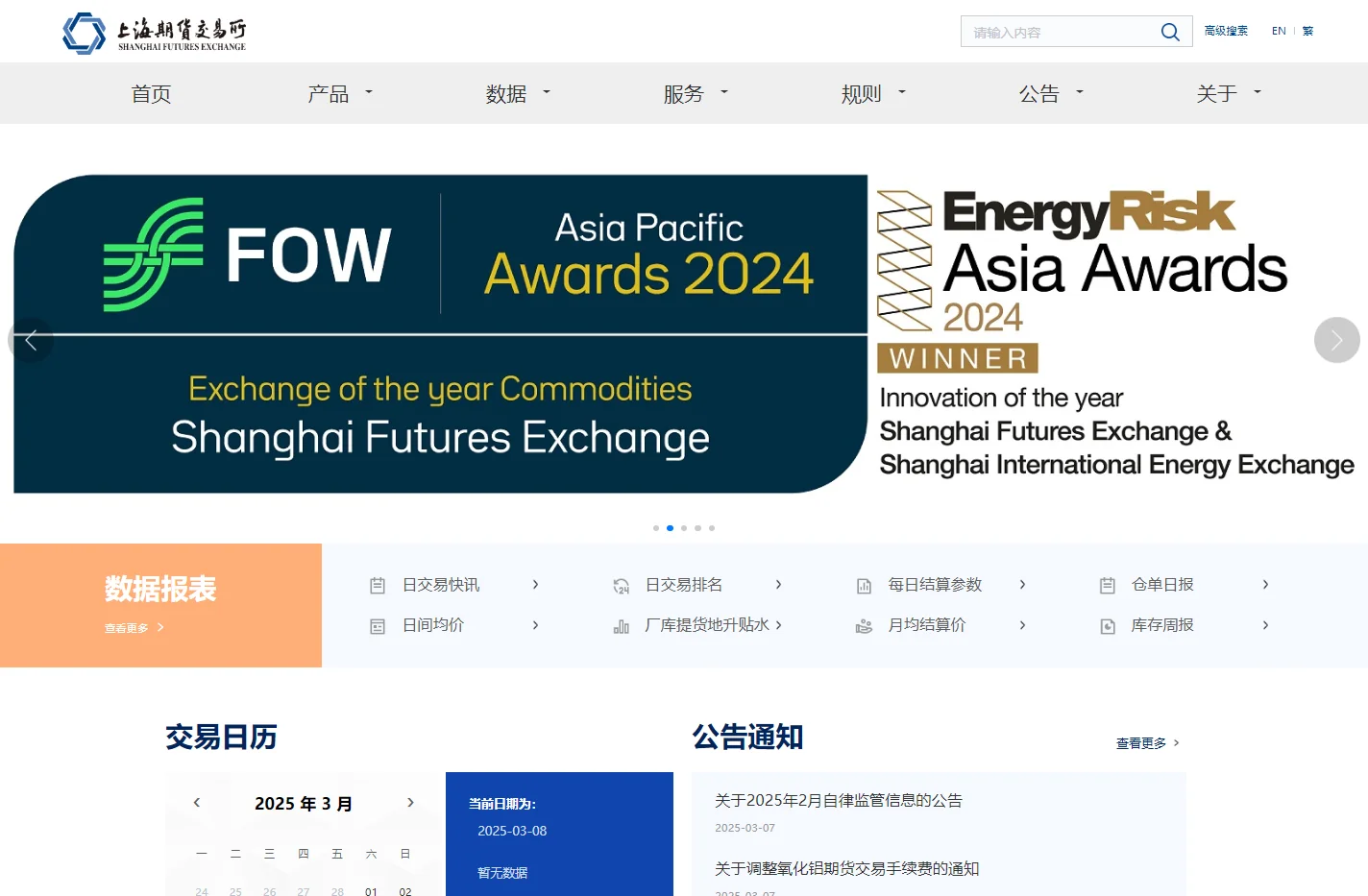
Task: Open 查看更多 under 数据报表
Action: coord(134,628)
